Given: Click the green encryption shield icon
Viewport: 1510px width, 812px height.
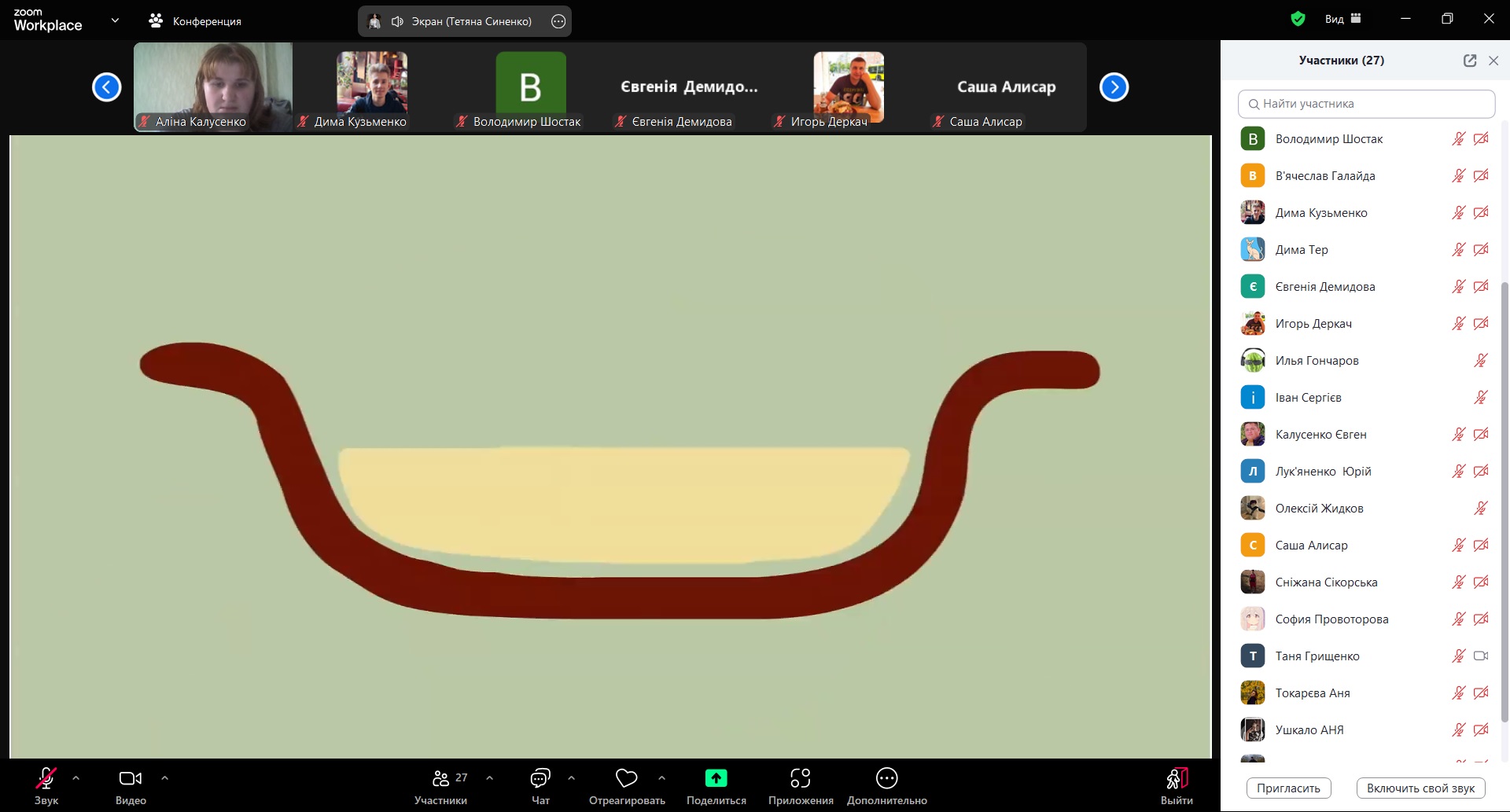Looking at the screenshot, I should pyautogui.click(x=1298, y=19).
